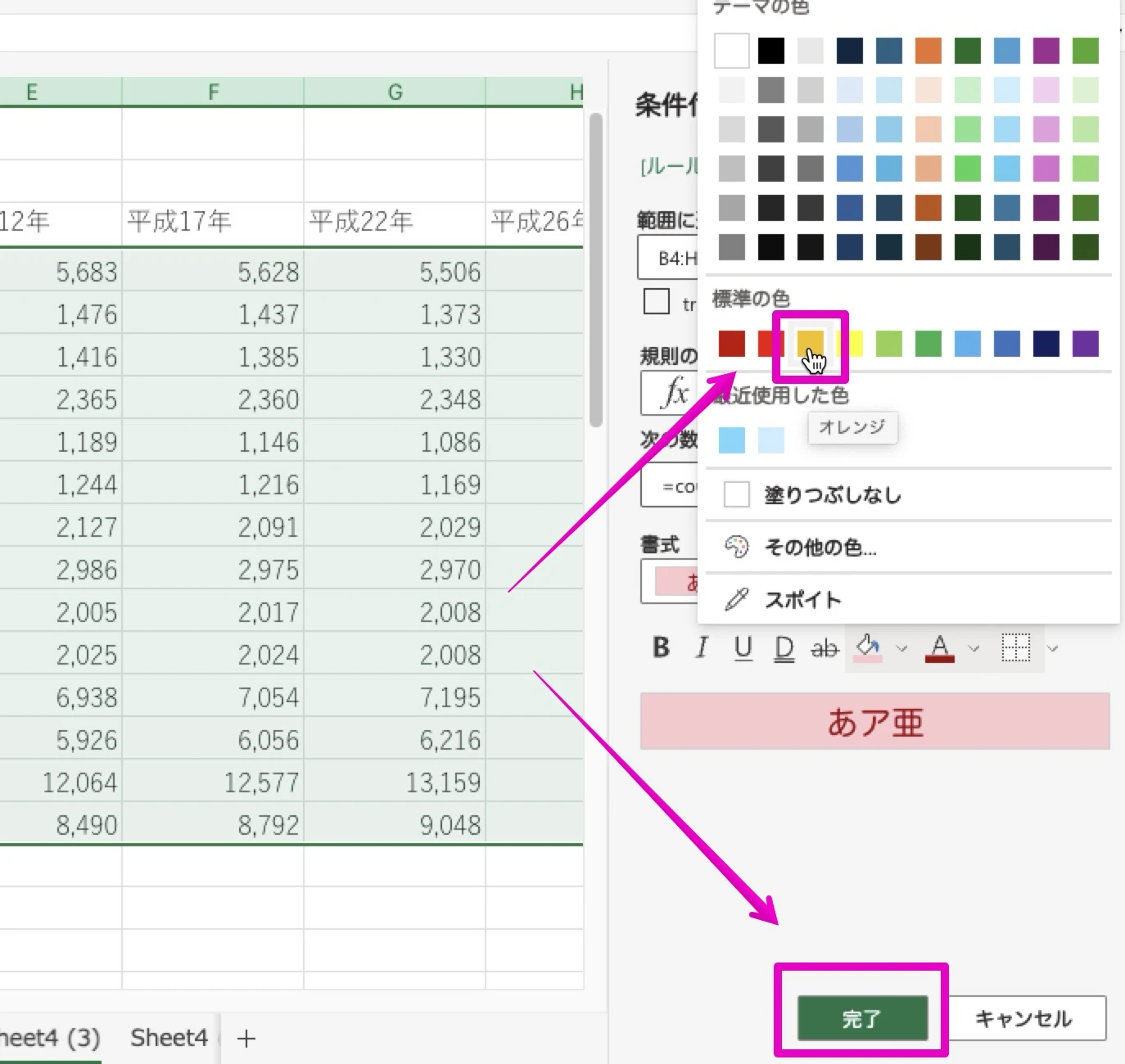Switch to the Sheet4 (3) tab
Screen dimensions: 1125x1064
coord(51,1038)
